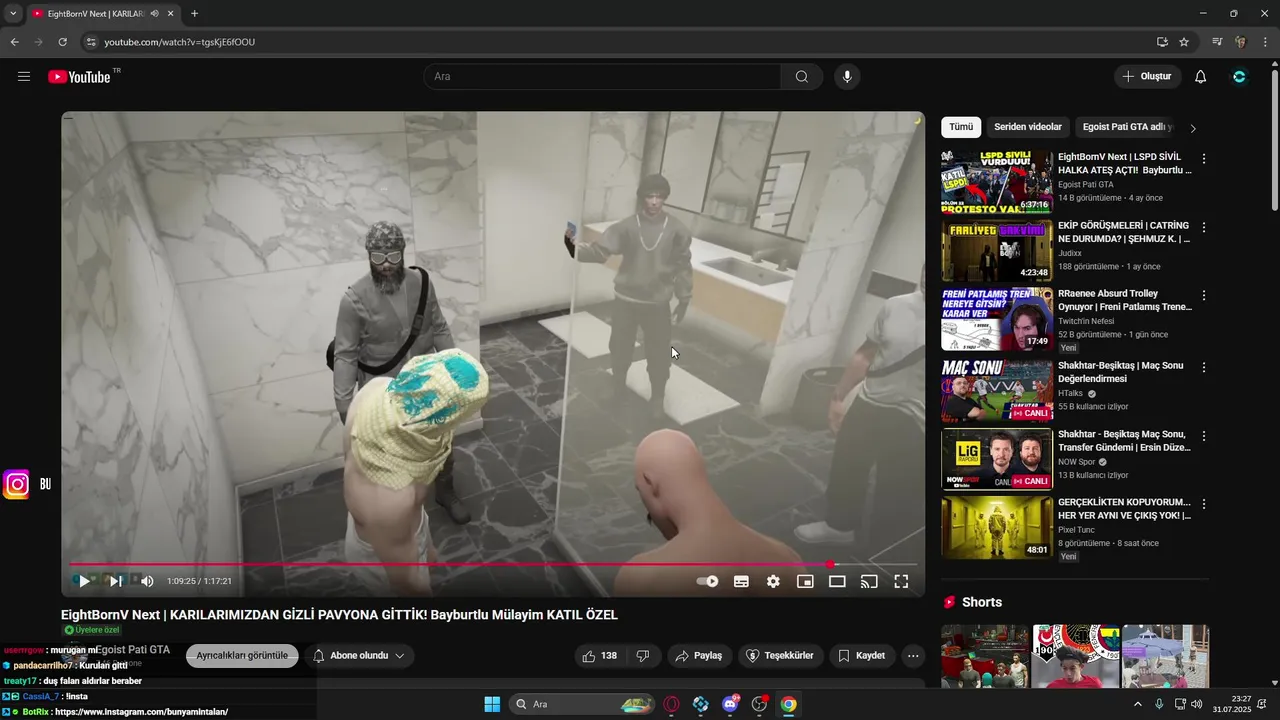Toggle the autoplay switch

coord(708,581)
